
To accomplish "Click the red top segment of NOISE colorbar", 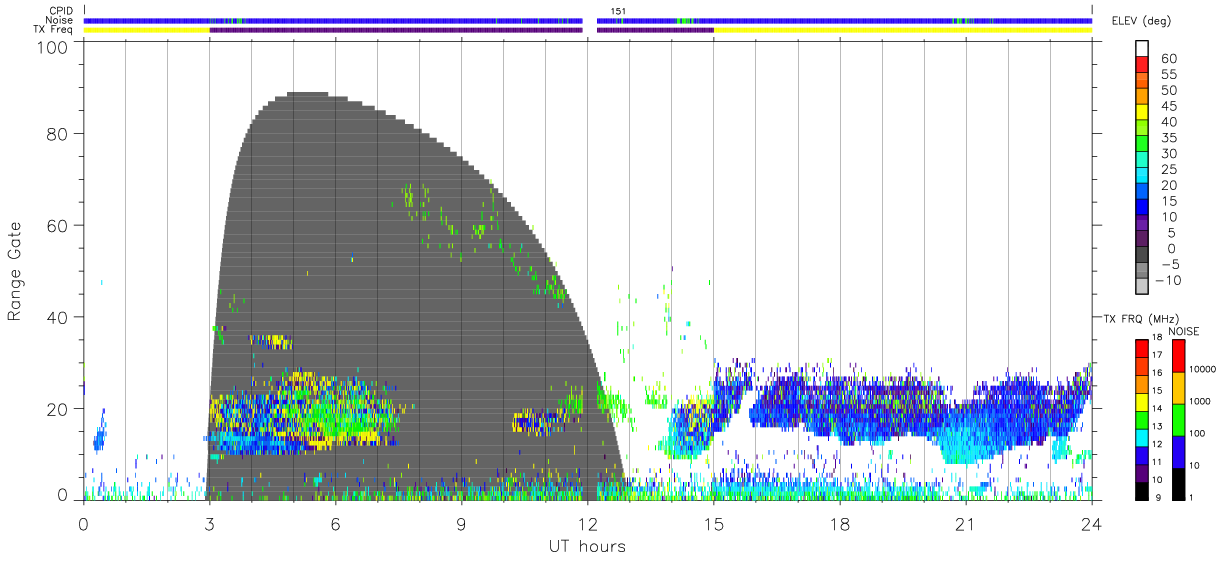I will [x=1178, y=355].
